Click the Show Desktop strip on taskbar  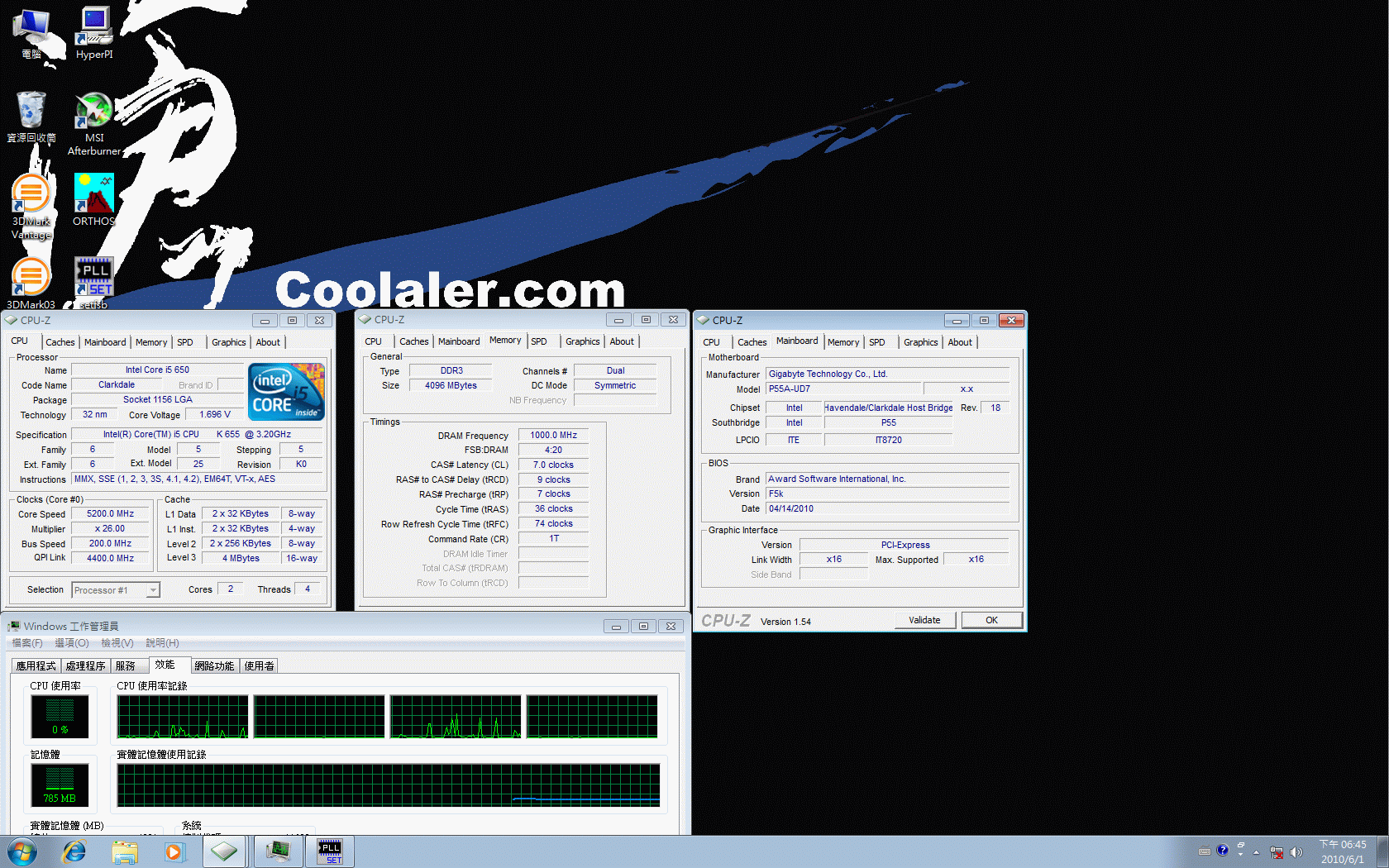[x=1382, y=851]
